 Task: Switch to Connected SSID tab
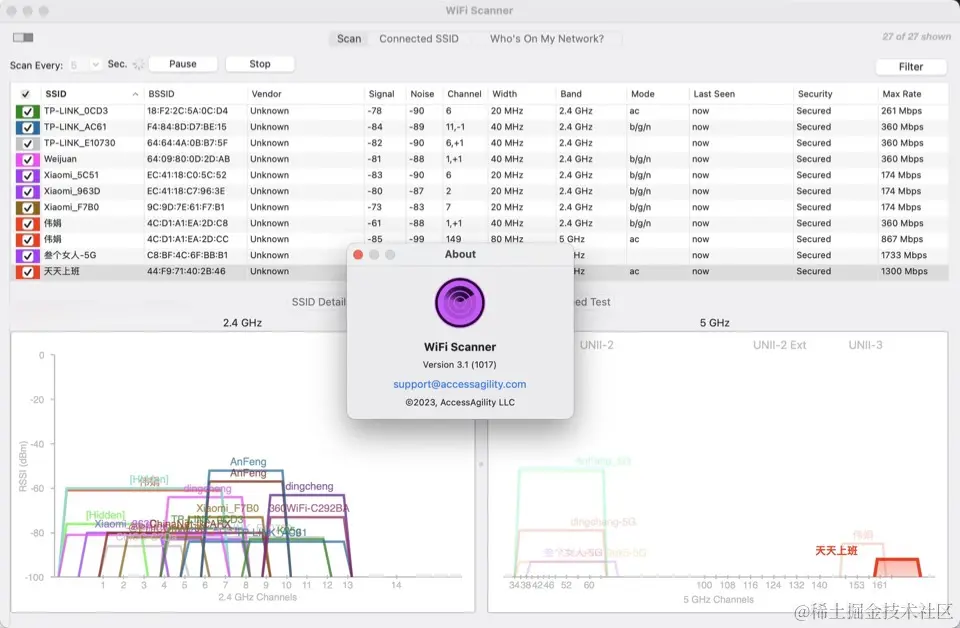(x=419, y=39)
